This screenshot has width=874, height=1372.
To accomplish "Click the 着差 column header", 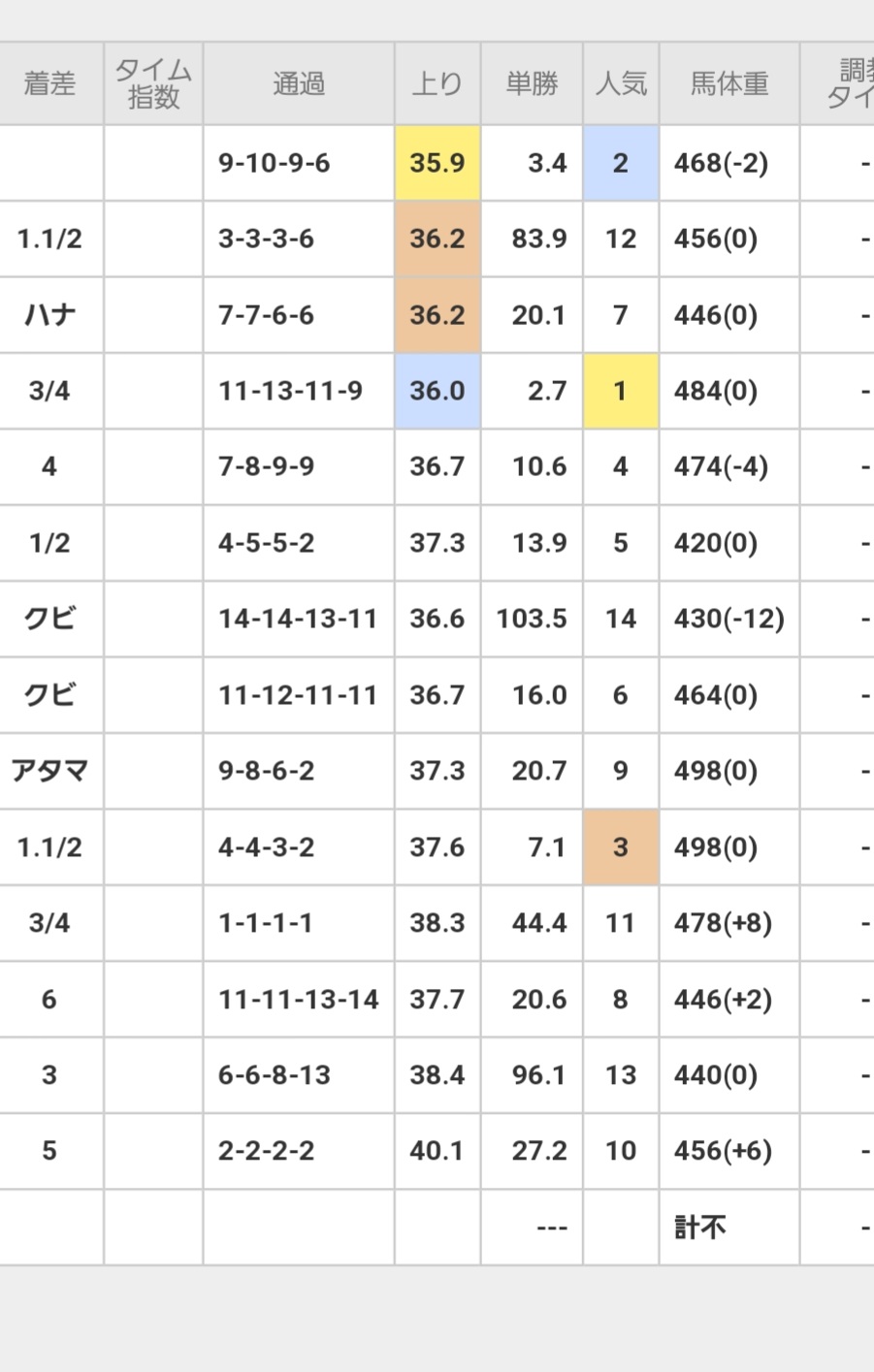I will (49, 84).
